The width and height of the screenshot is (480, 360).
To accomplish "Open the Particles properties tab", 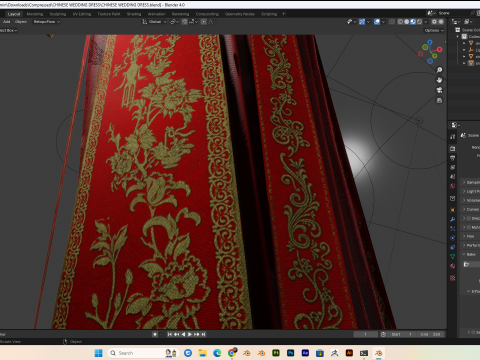I will [452, 229].
